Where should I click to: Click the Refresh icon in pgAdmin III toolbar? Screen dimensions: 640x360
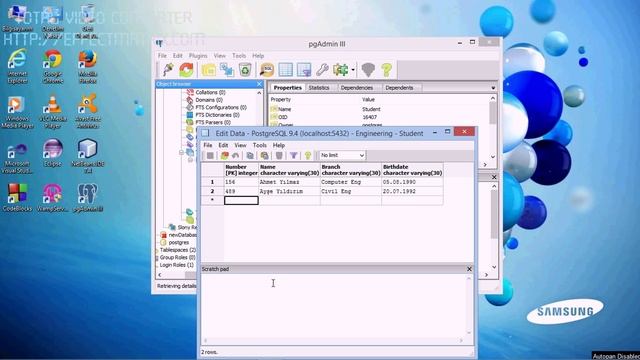pyautogui.click(x=187, y=70)
